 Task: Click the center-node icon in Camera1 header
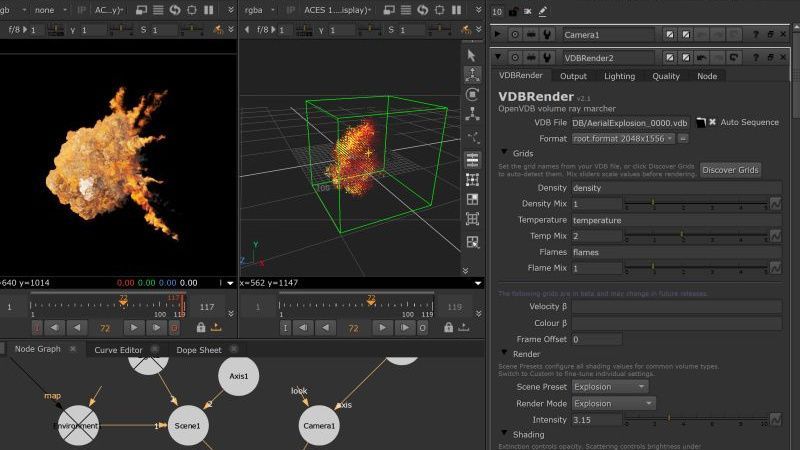tap(515, 34)
